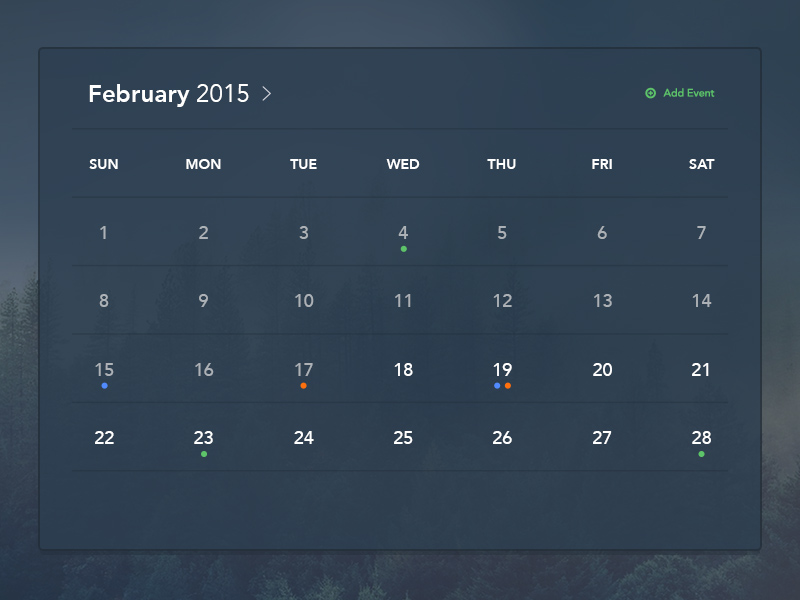The width and height of the screenshot is (800, 600).
Task: Select February 14 on the calendar
Action: (x=701, y=300)
